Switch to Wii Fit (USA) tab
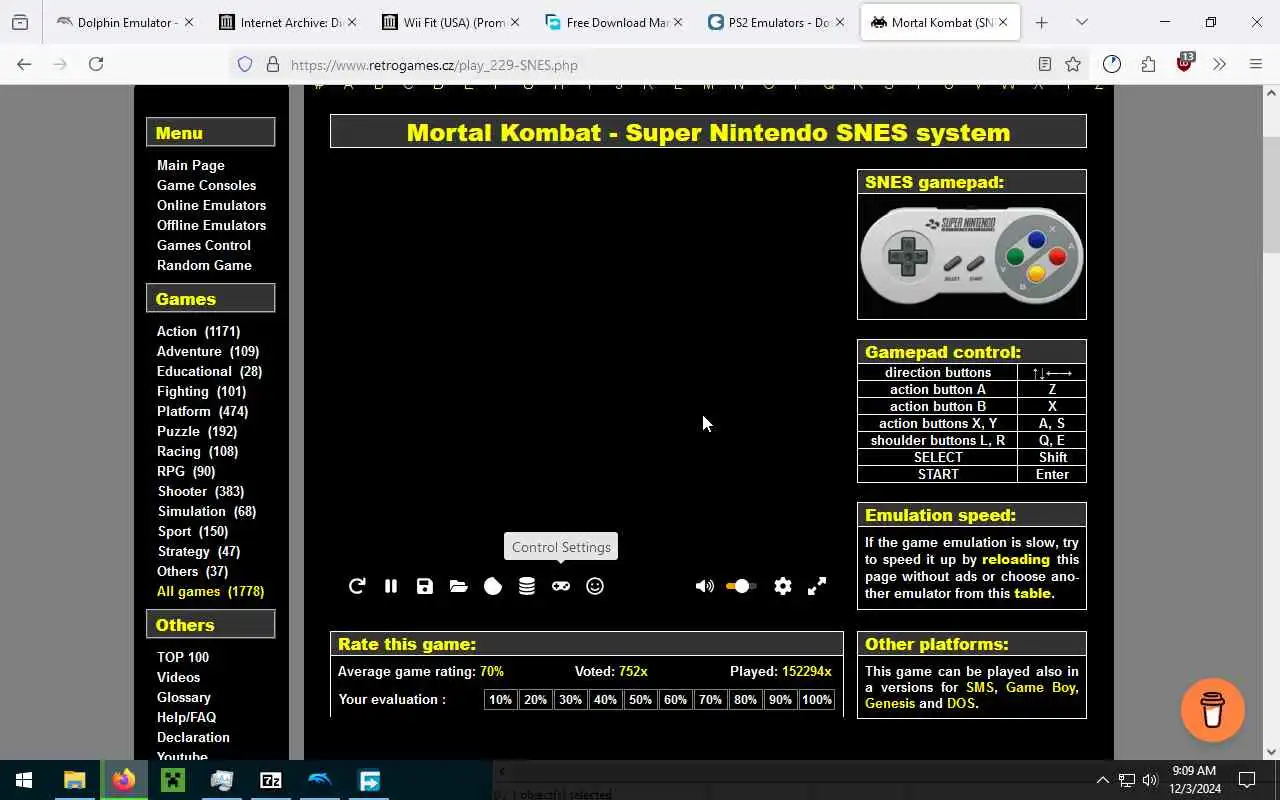 451,22
